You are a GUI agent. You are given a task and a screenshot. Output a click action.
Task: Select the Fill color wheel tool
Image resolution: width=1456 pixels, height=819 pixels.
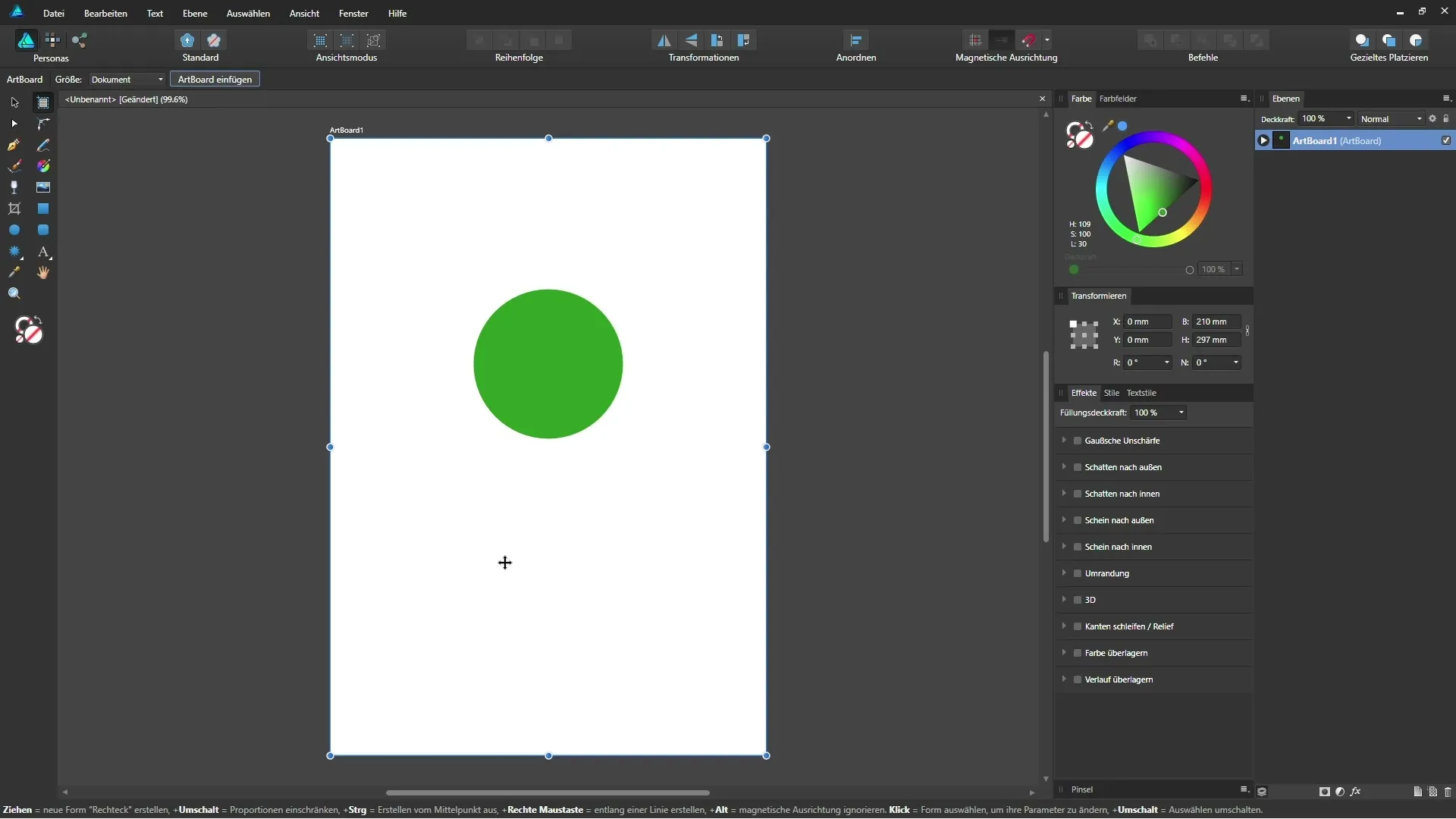pyautogui.click(x=43, y=166)
